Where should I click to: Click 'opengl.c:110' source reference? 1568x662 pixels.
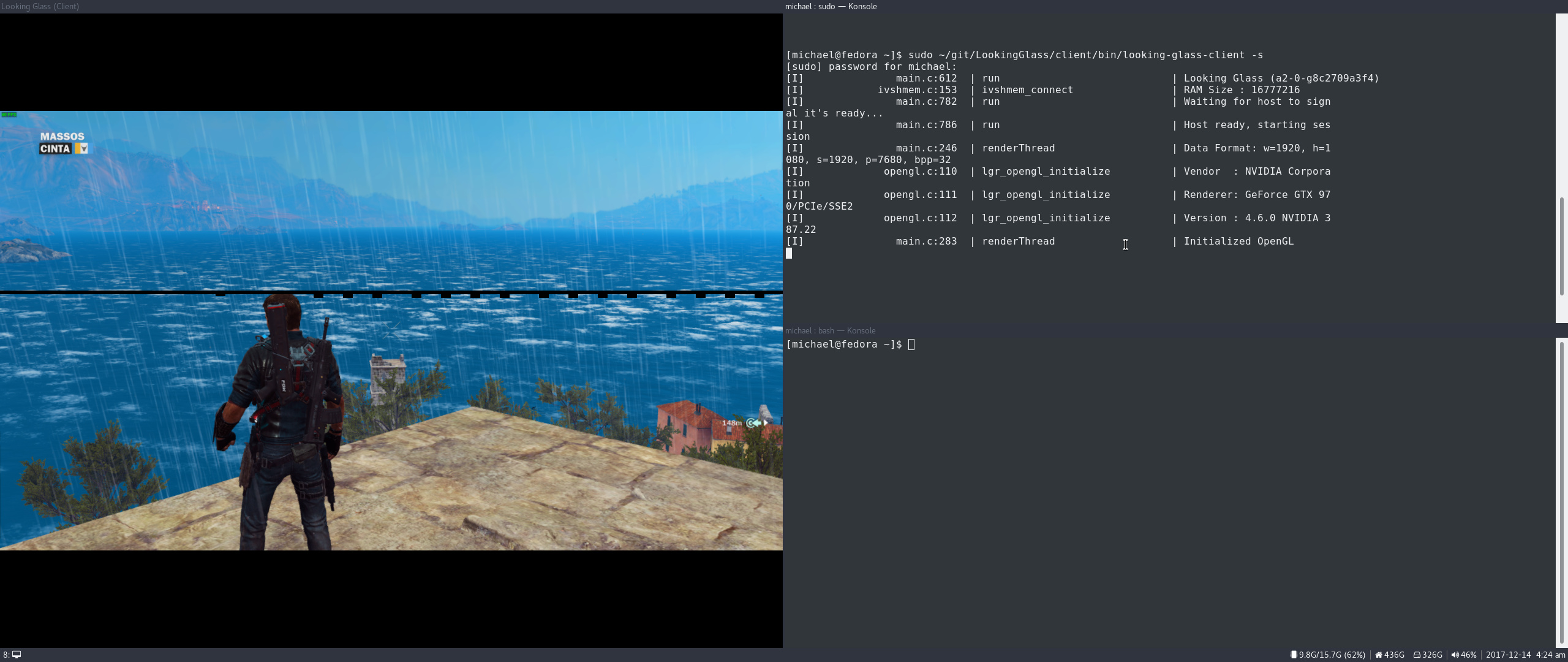coord(920,172)
